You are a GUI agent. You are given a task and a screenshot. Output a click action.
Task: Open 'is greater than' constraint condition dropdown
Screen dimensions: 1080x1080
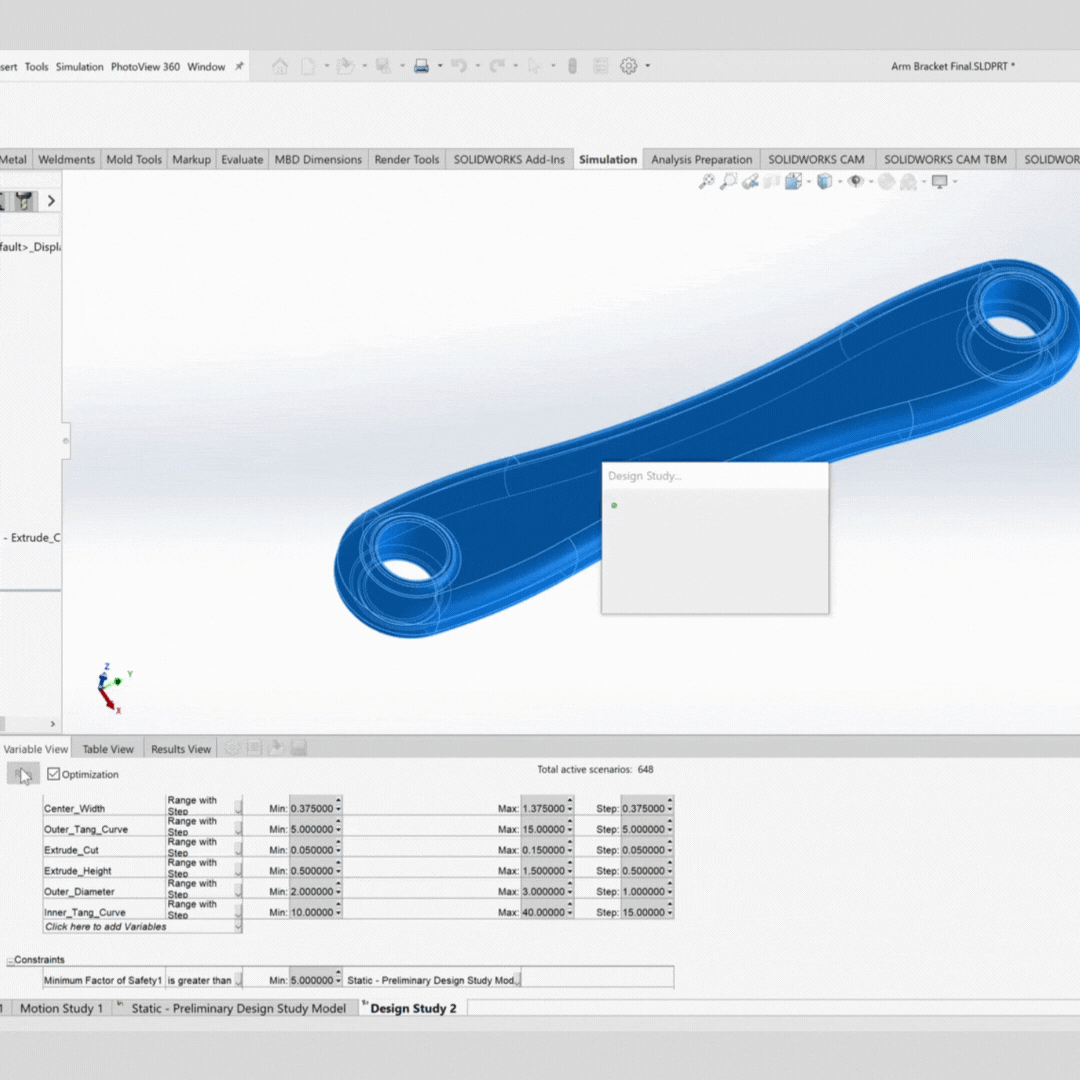point(238,979)
